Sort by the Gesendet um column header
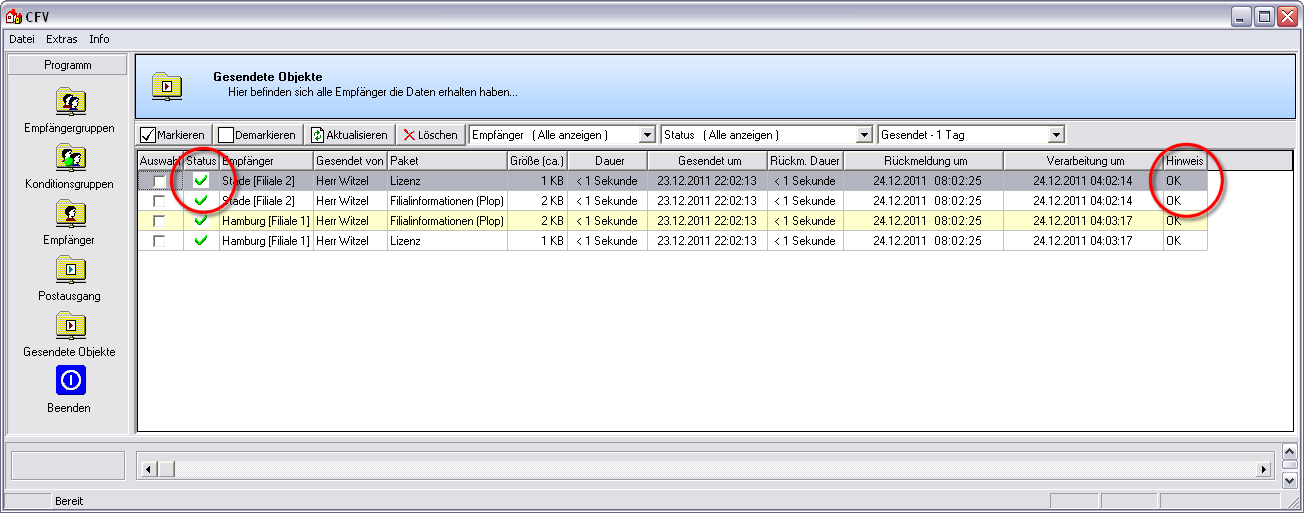Viewport: 1304px width, 513px height. click(x=708, y=161)
